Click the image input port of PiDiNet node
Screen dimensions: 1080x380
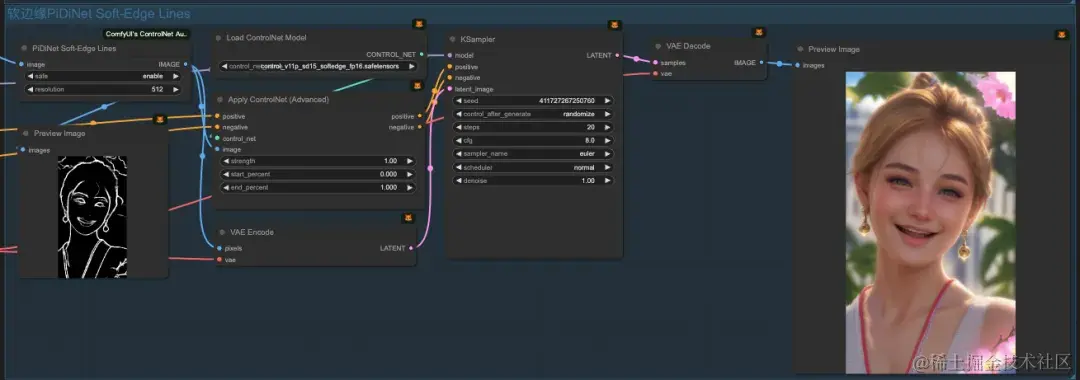(x=21, y=64)
